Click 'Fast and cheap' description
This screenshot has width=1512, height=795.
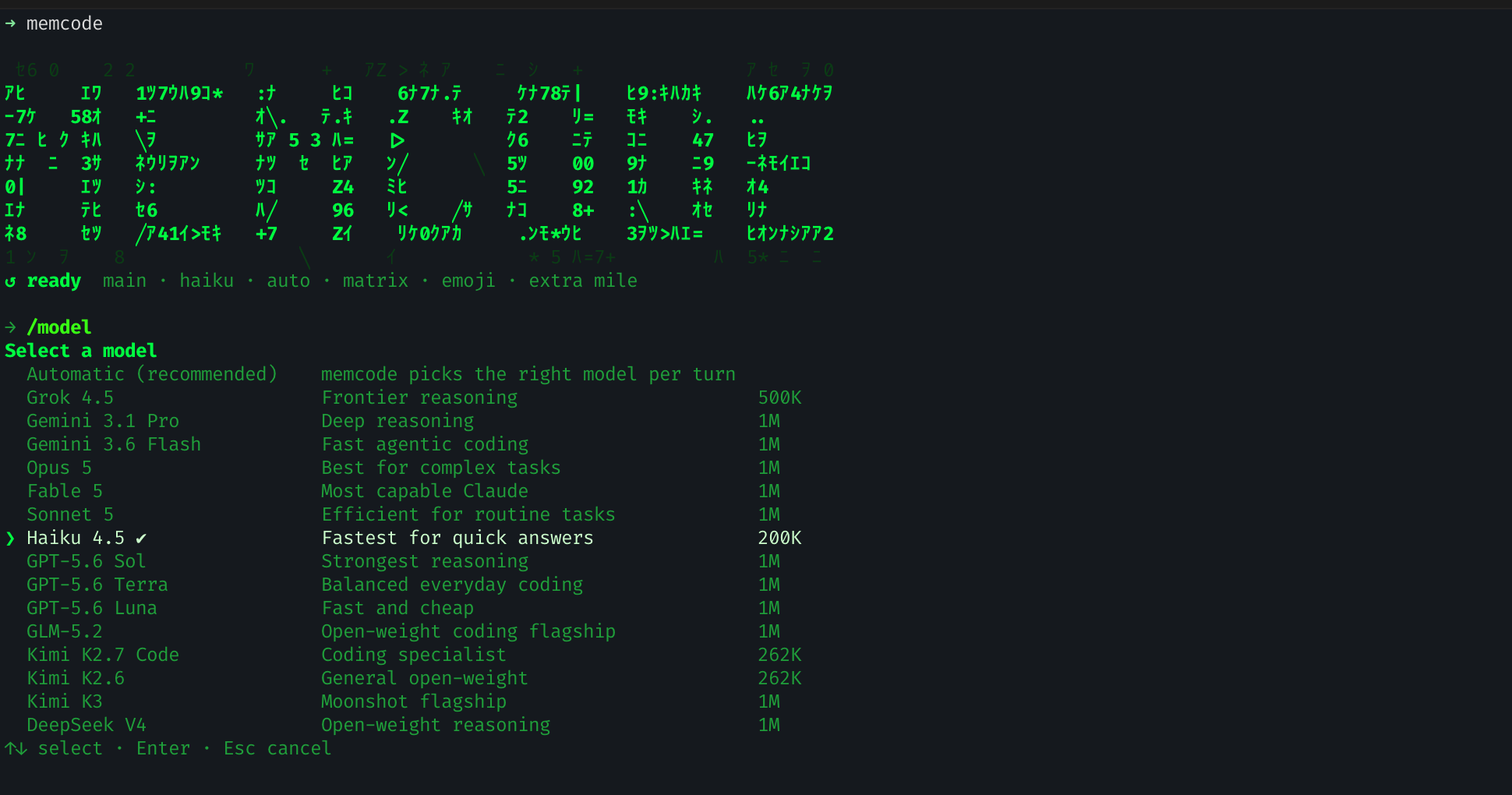[397, 608]
